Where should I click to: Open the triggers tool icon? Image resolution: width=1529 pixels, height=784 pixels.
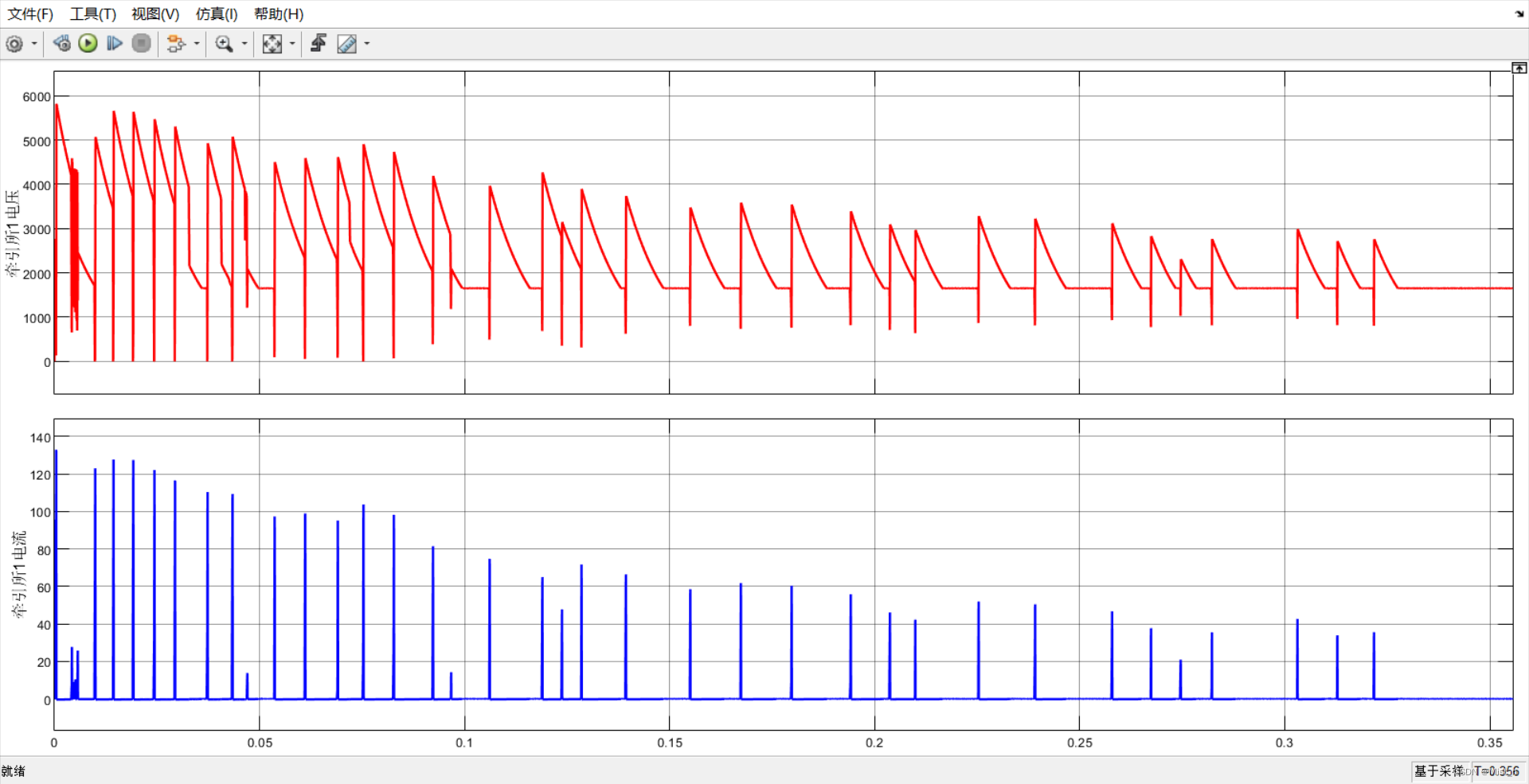[x=319, y=44]
